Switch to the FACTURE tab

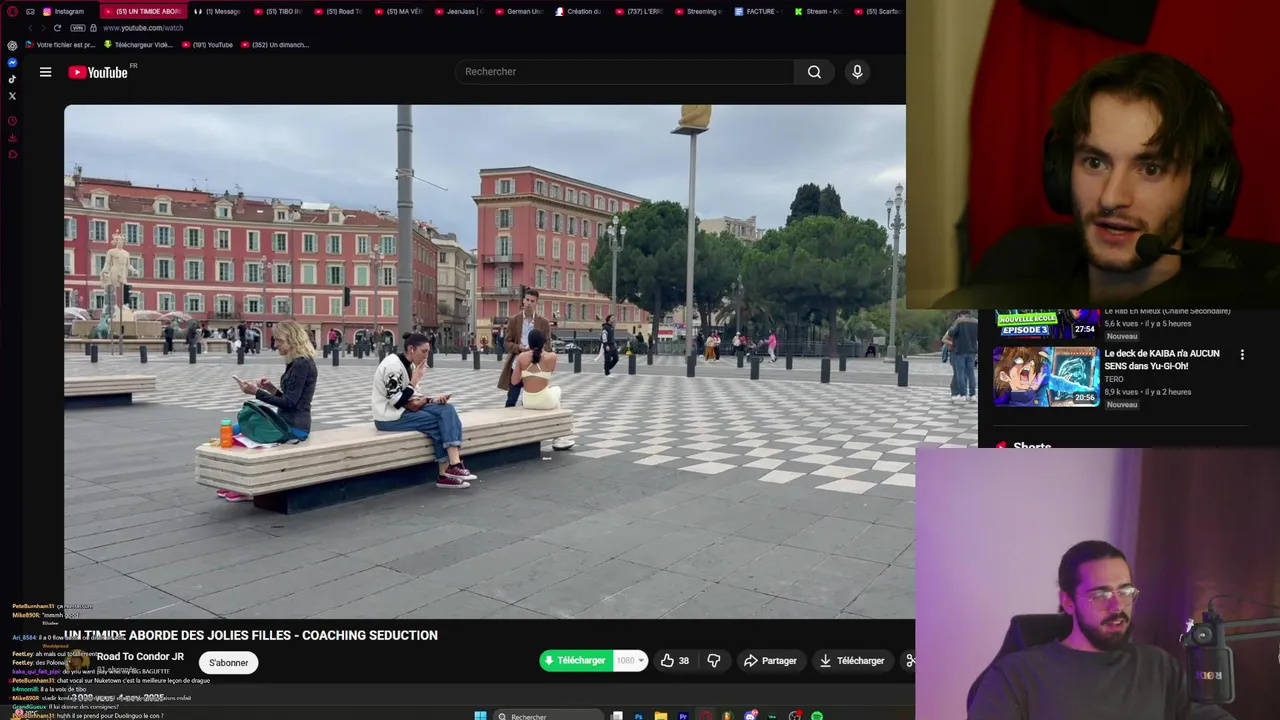[758, 11]
